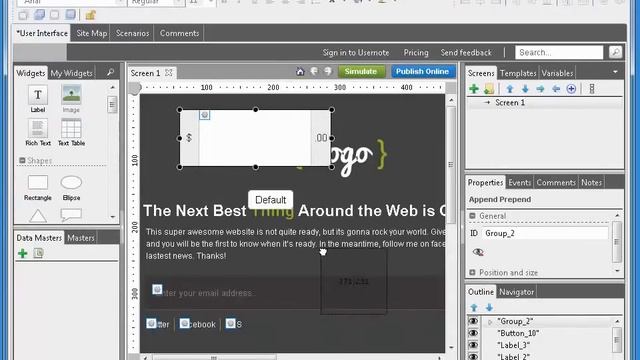Image resolution: width=640 pixels, height=360 pixels.
Task: Select the Rectangle shape widget
Action: [x=38, y=187]
